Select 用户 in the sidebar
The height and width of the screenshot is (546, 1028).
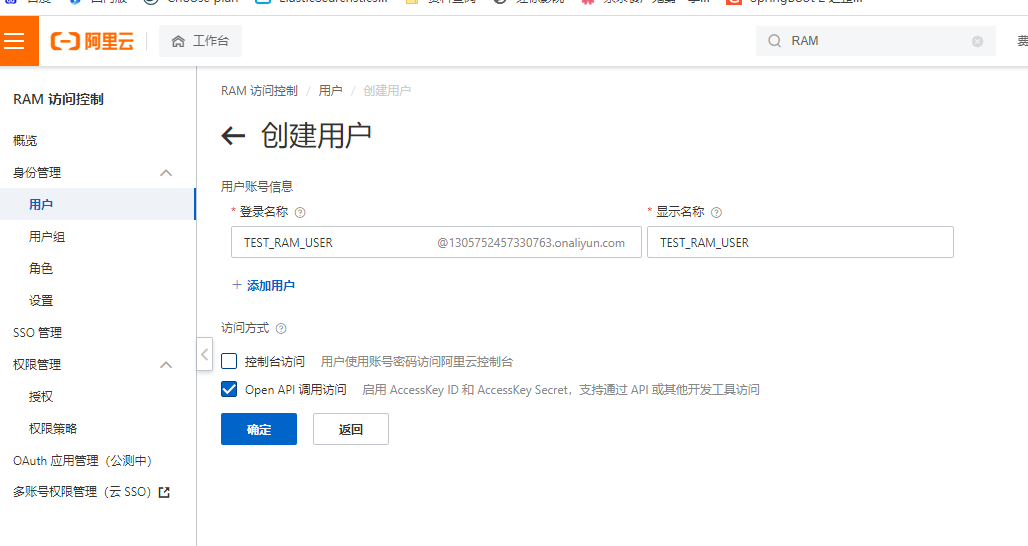click(98, 205)
